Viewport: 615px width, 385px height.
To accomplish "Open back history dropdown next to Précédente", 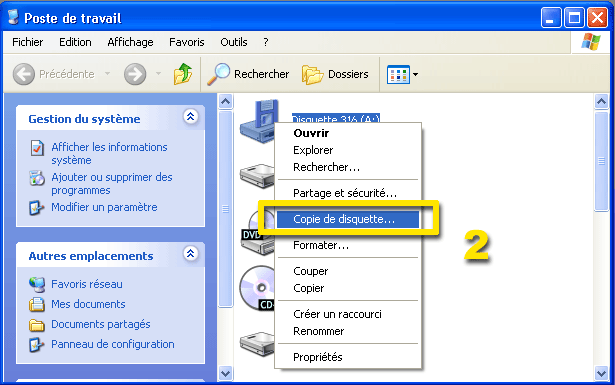I will pos(107,73).
